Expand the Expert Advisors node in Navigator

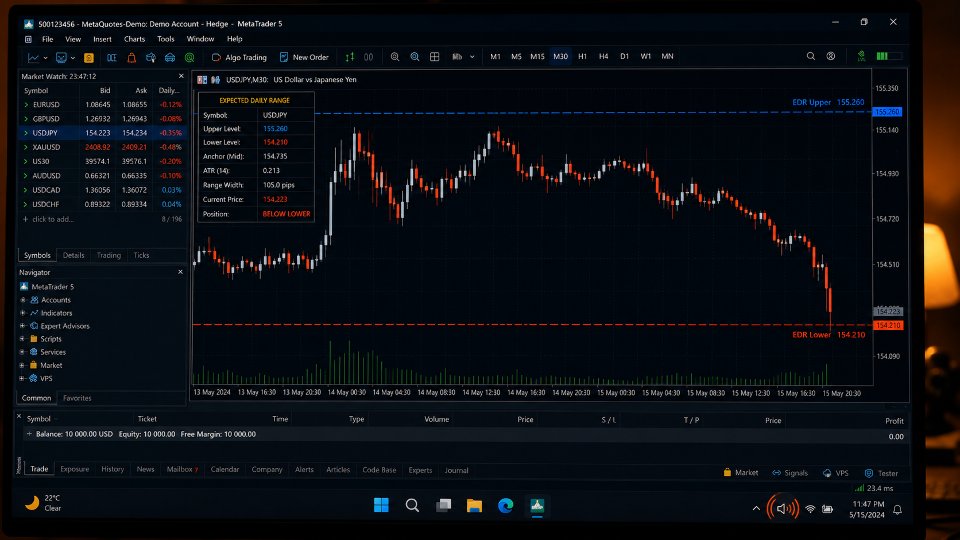tap(23, 326)
